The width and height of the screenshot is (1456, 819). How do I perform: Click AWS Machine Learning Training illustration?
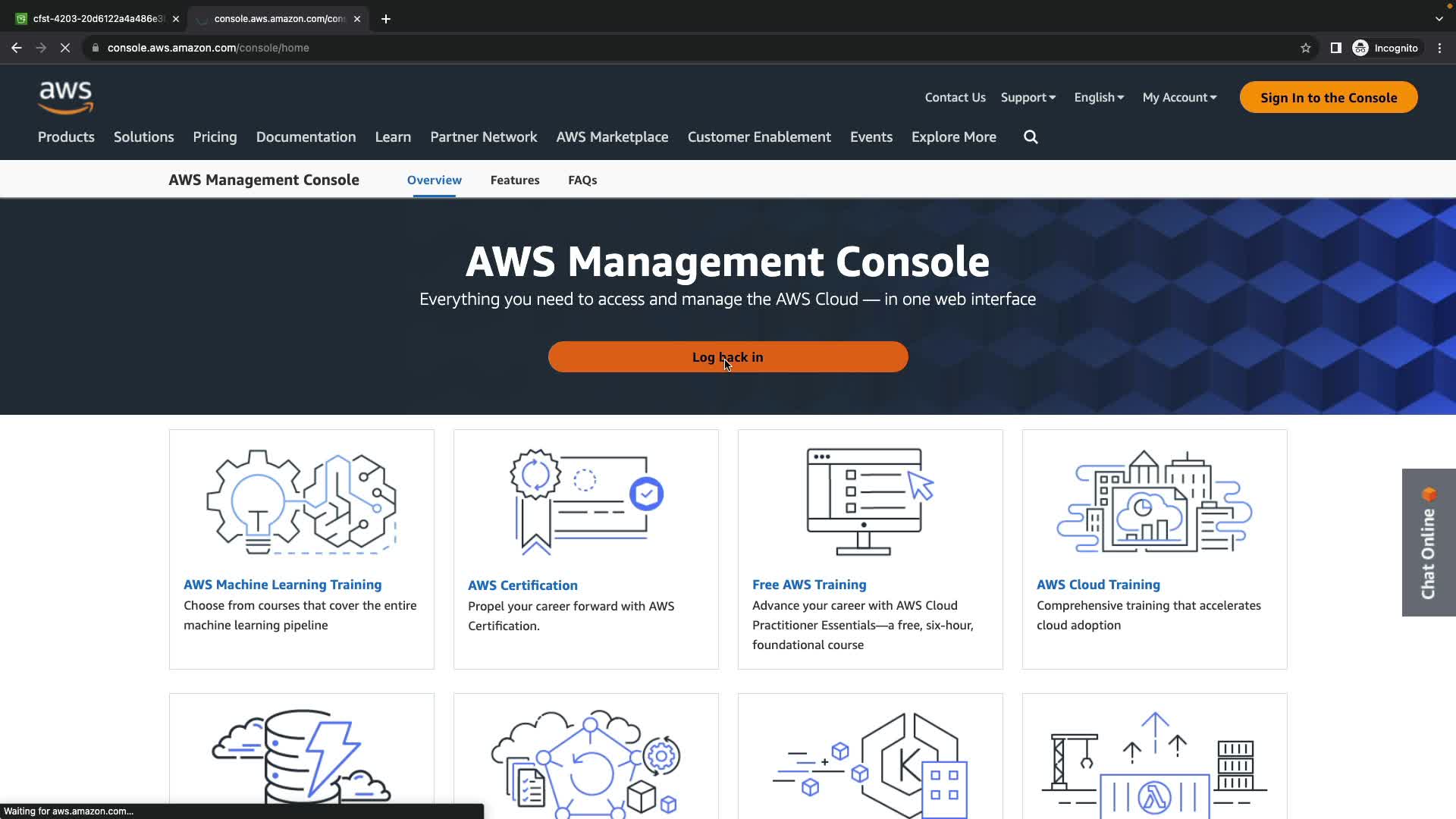coord(301,502)
